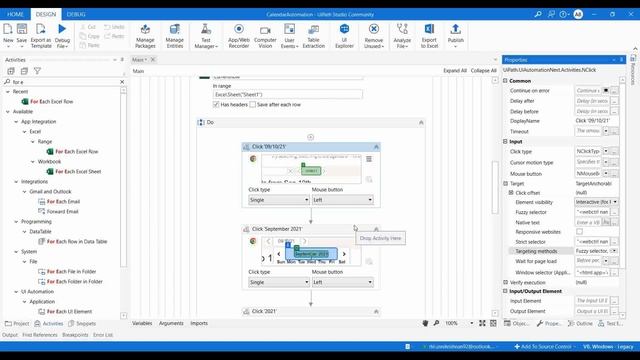This screenshot has width=640, height=360.
Task: Collapse Click '09/10/21' activity
Action: click(376, 147)
